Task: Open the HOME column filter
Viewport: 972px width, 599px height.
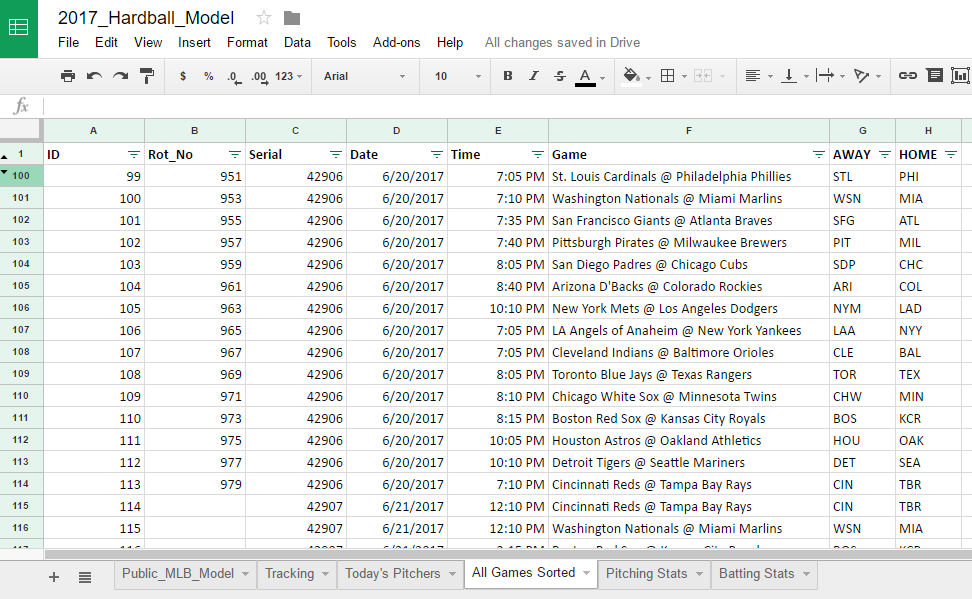Action: pos(951,154)
